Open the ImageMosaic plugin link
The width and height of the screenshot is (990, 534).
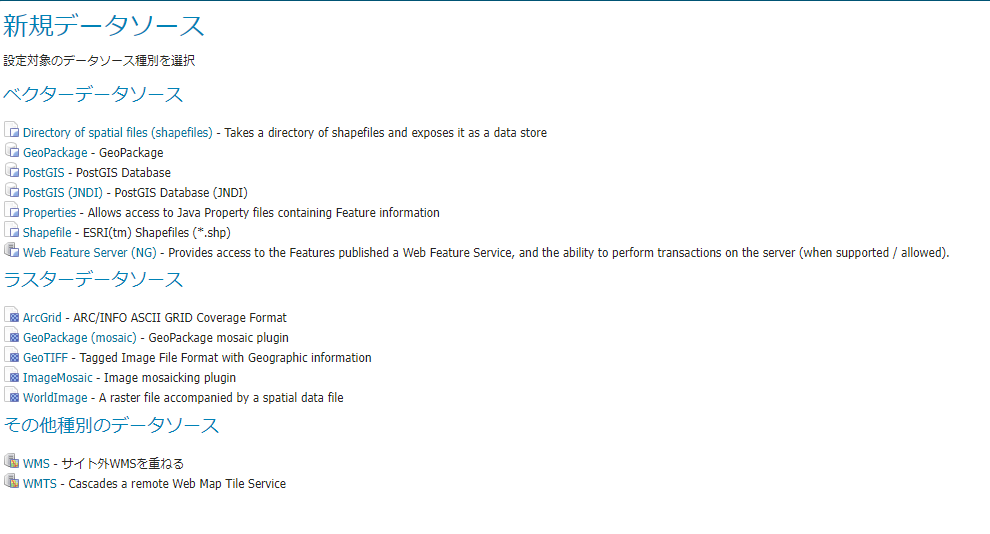[58, 378]
